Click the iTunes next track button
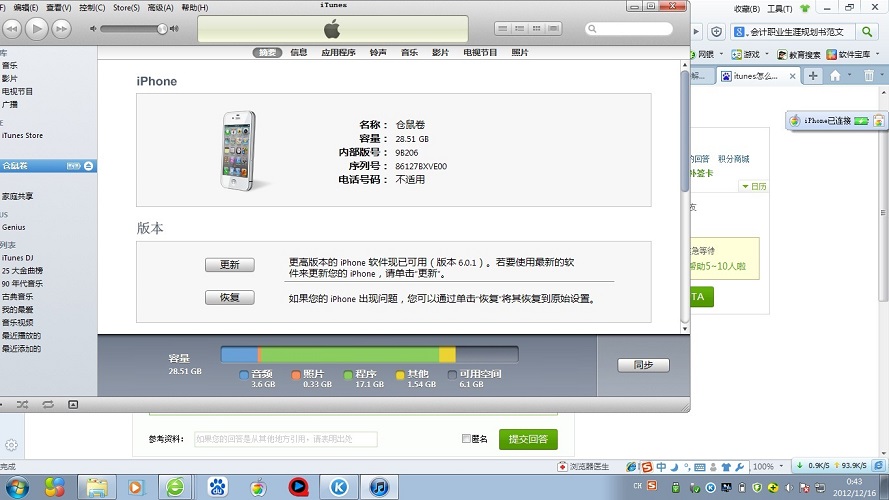This screenshot has width=889, height=500. pos(61,28)
